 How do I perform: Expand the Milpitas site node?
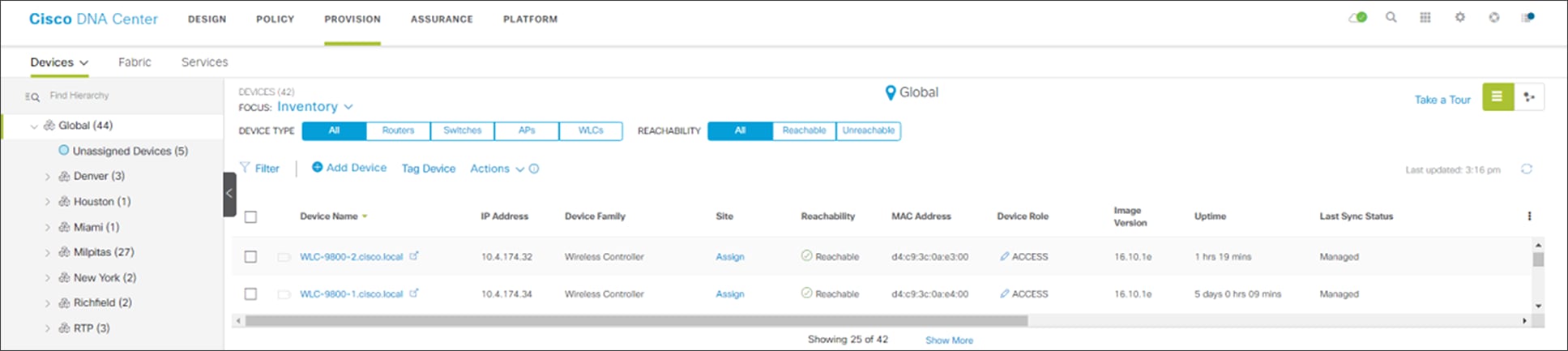pyautogui.click(x=47, y=253)
